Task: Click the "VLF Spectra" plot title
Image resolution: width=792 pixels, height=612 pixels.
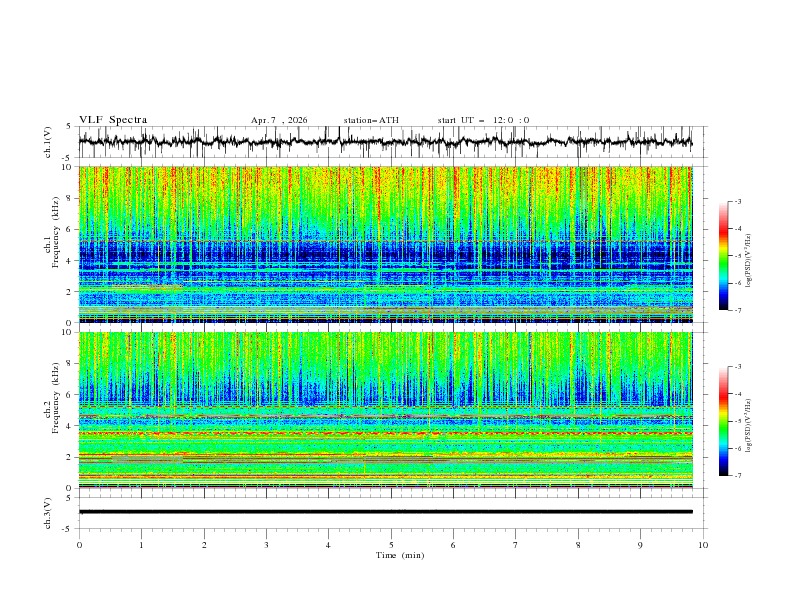Action: tap(113, 120)
